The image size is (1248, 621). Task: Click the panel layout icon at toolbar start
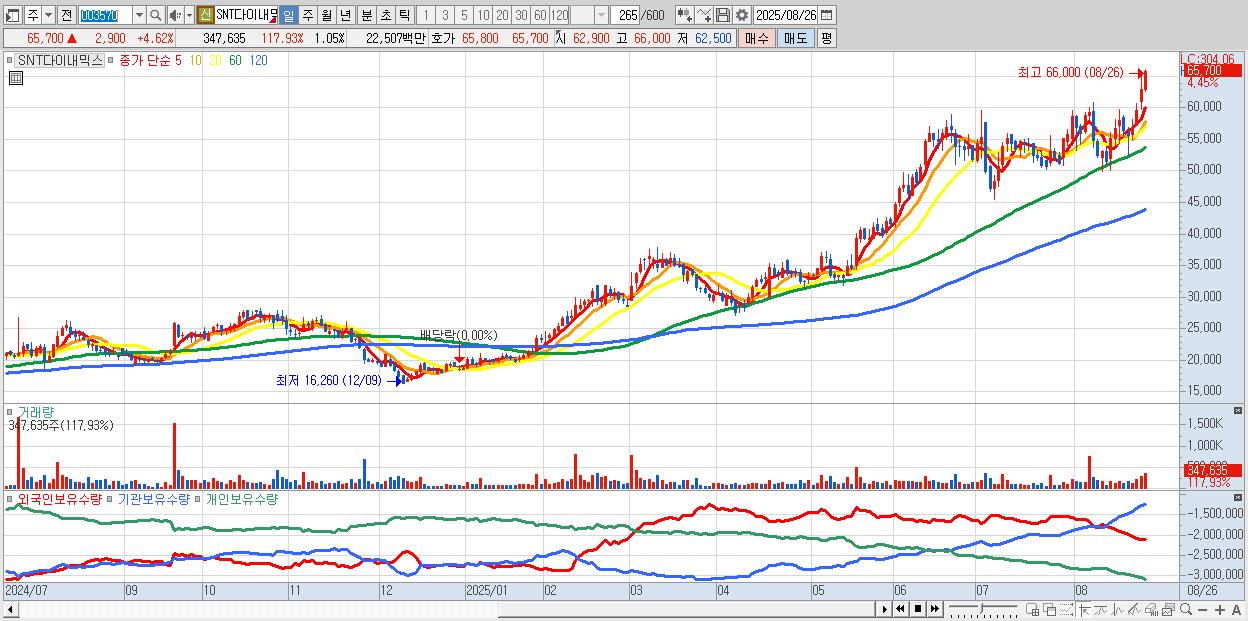(12, 15)
